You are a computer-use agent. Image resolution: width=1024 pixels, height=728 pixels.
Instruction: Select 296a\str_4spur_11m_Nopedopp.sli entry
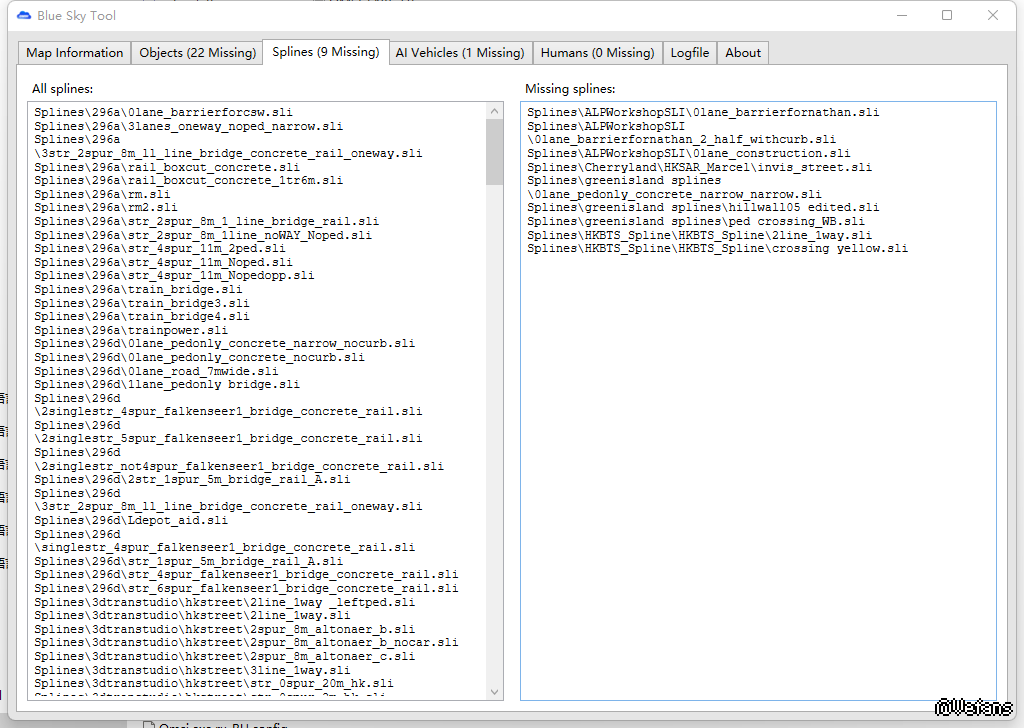point(174,276)
